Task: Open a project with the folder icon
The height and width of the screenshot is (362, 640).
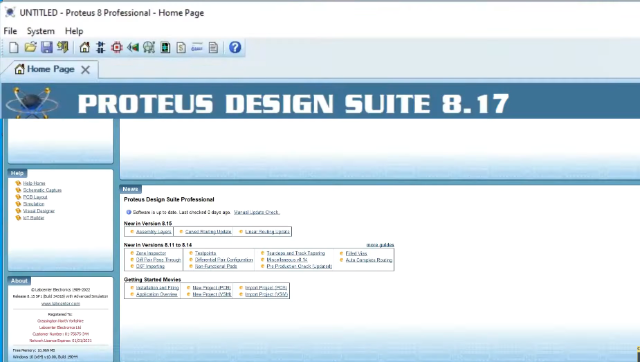Action: (x=30, y=47)
